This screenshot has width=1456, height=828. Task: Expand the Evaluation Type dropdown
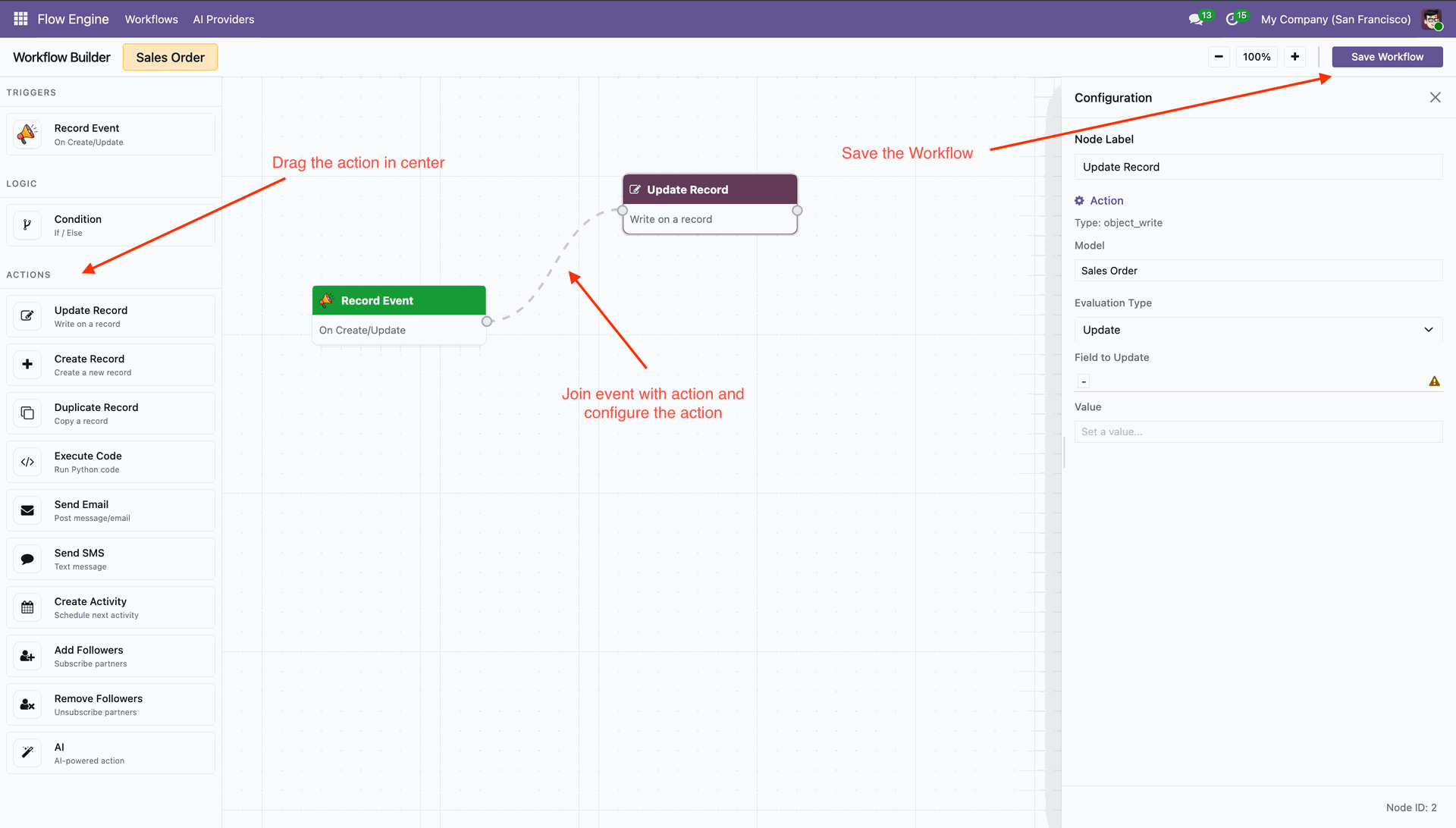[1257, 330]
